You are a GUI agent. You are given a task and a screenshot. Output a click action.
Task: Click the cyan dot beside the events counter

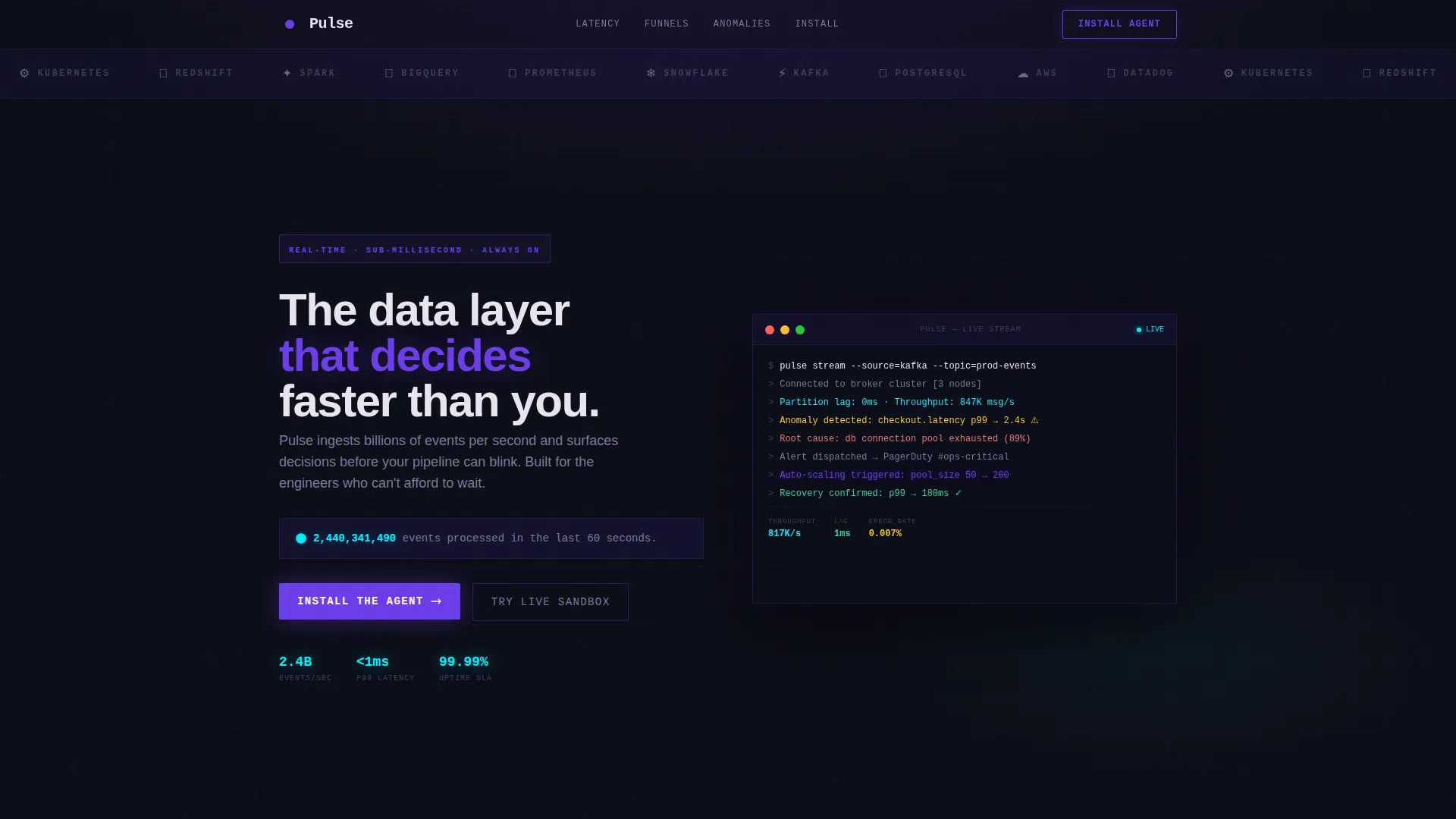point(301,538)
